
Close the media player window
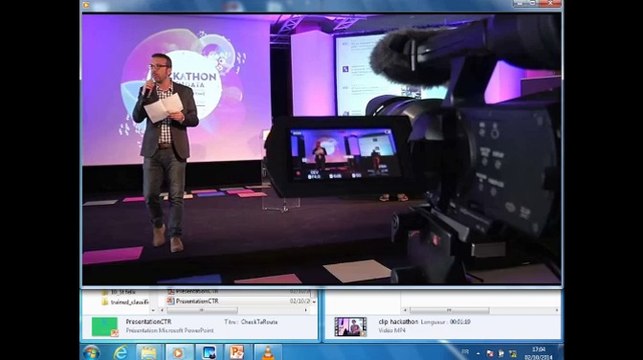(x=551, y=3)
